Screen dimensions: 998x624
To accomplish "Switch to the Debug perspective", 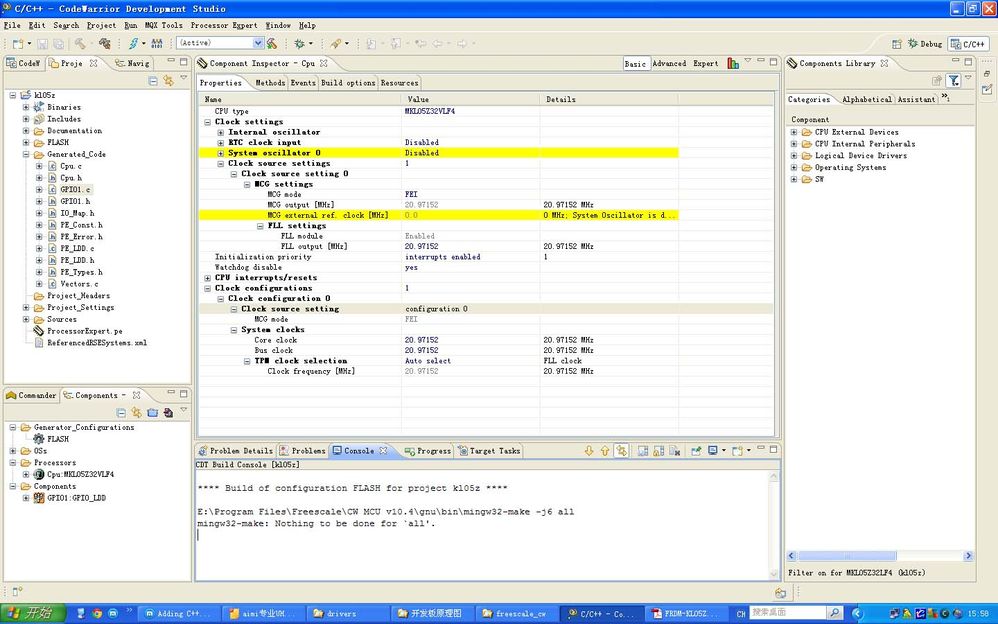I will (925, 44).
